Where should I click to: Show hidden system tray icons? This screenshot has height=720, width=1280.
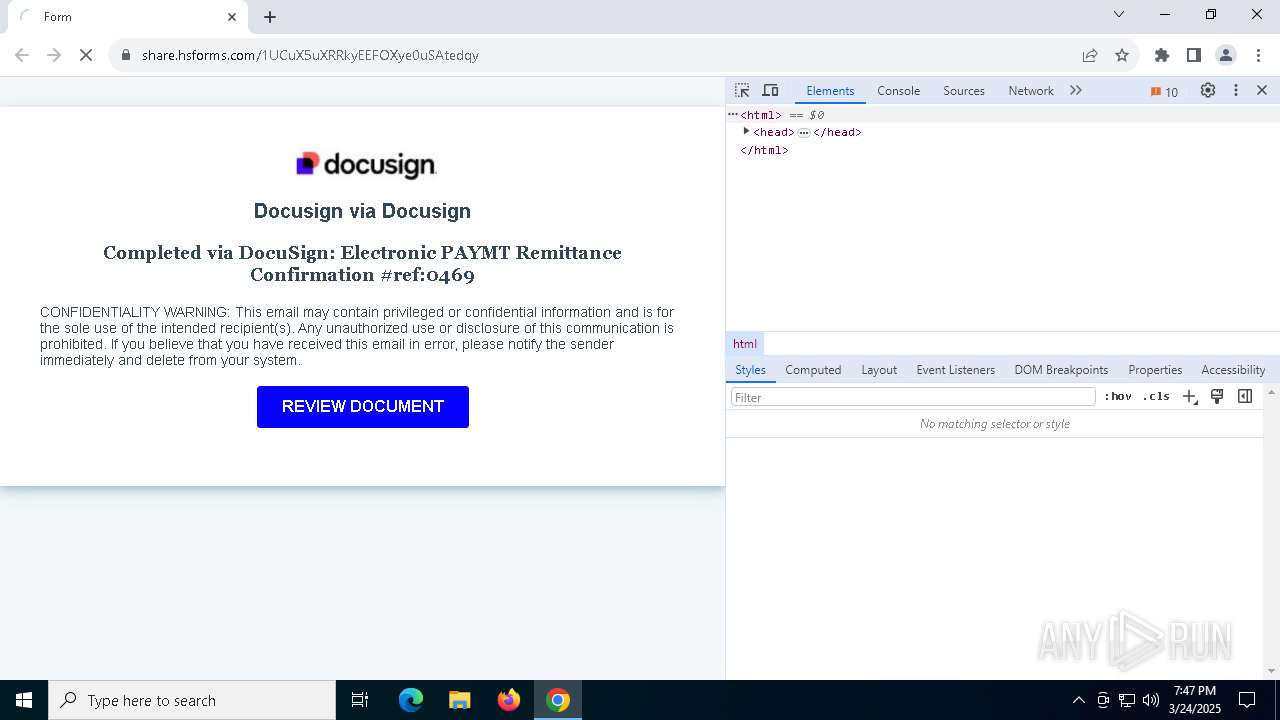pos(1078,700)
